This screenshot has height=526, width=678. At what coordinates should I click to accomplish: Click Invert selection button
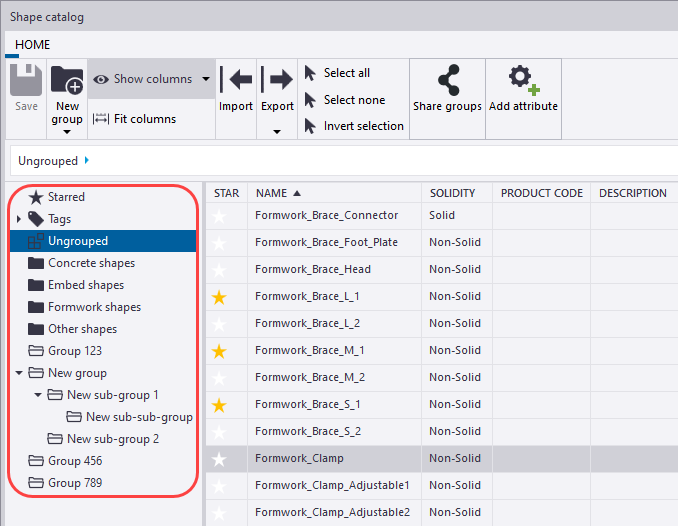tap(363, 126)
